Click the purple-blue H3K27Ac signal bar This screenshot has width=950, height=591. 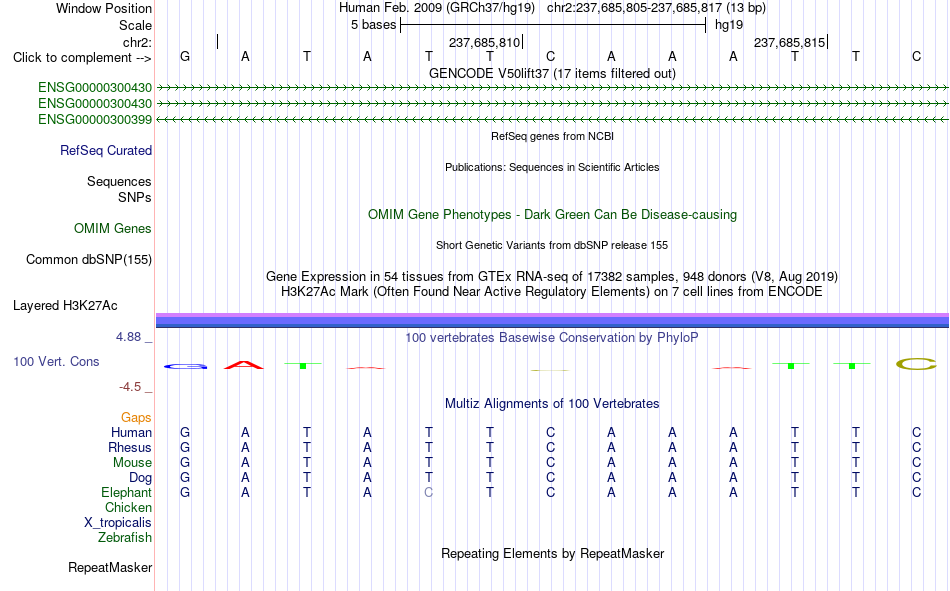click(552, 321)
